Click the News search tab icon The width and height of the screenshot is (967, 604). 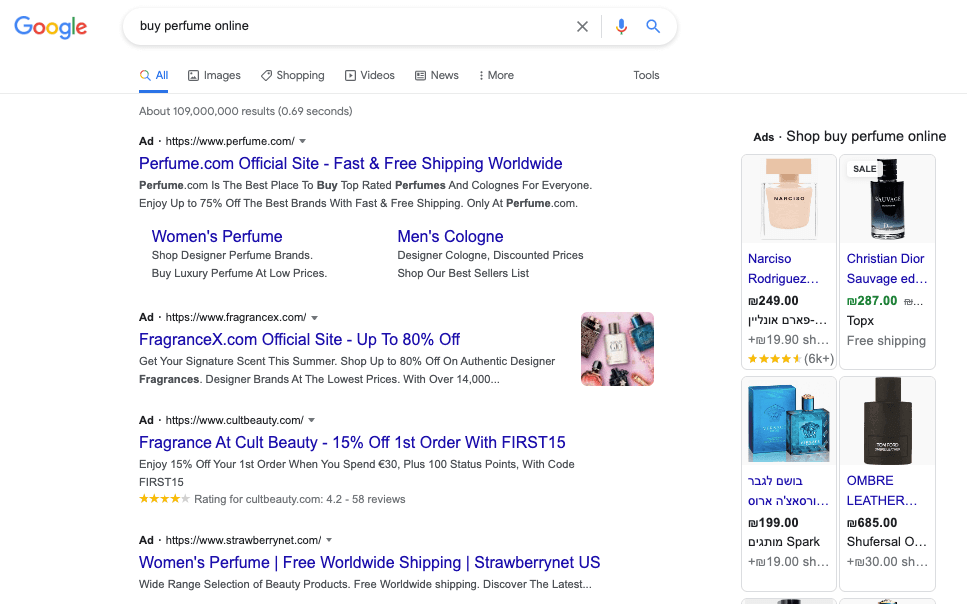pos(420,75)
